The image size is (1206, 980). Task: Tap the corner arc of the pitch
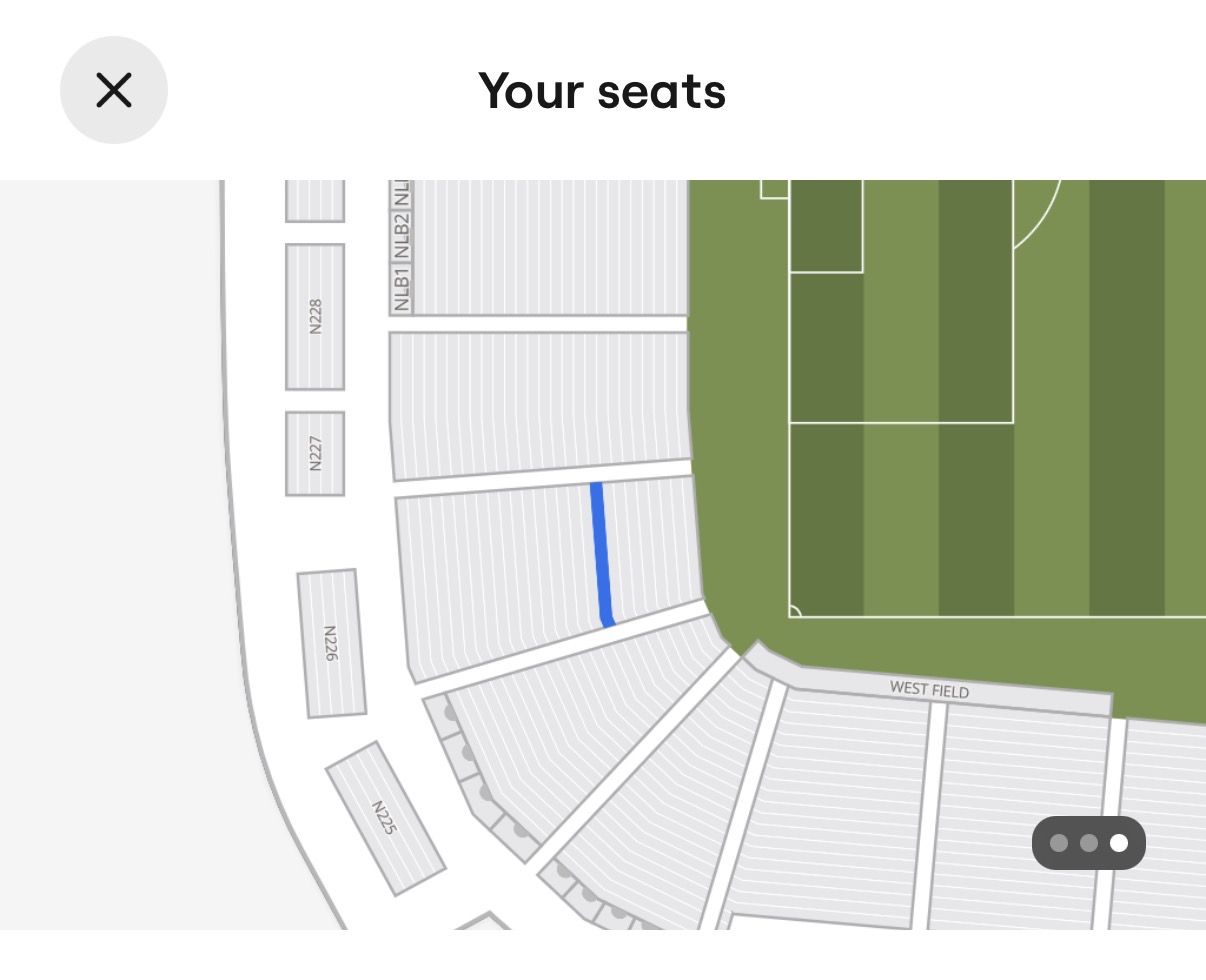pyautogui.click(x=795, y=611)
